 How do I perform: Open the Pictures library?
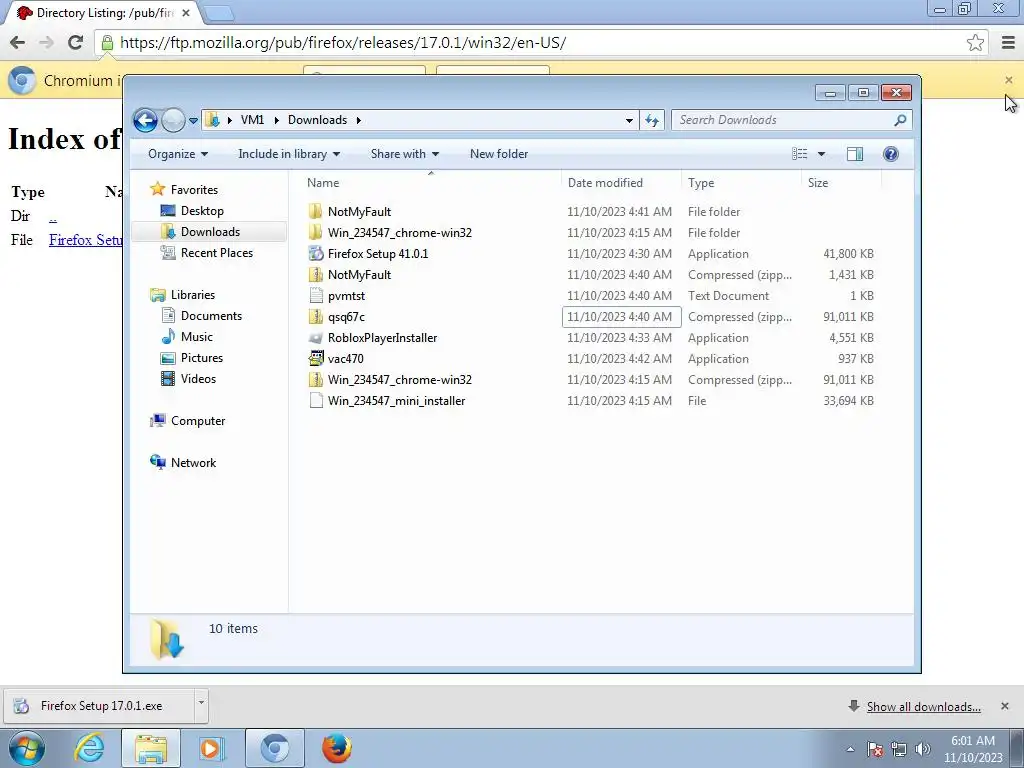pyautogui.click(x=201, y=358)
